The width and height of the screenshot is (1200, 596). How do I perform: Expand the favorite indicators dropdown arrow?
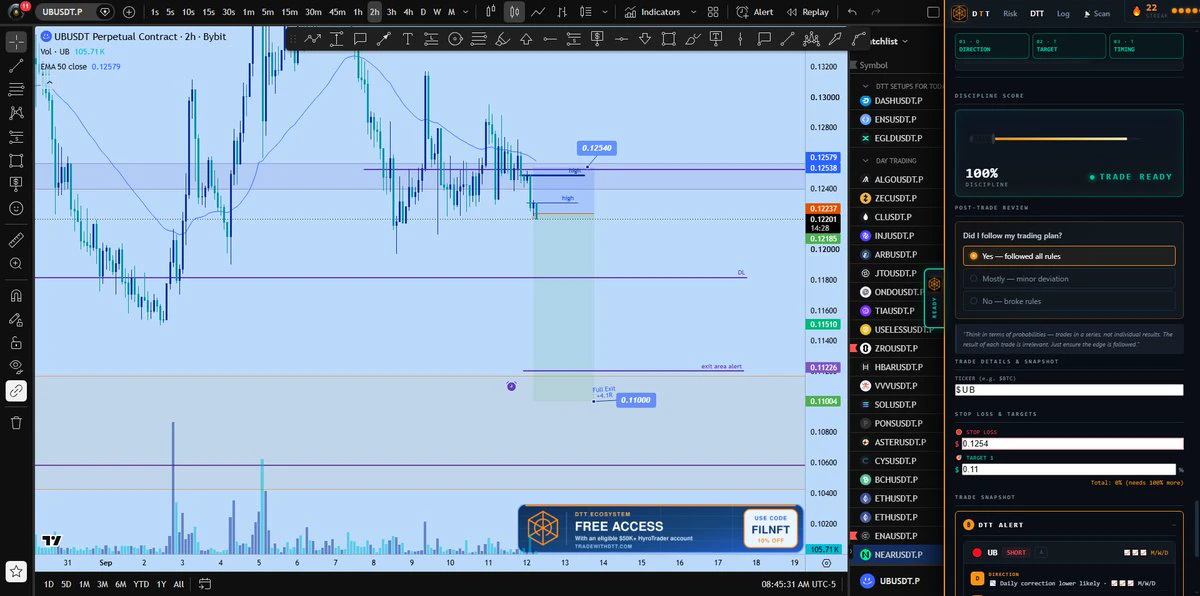coord(691,12)
